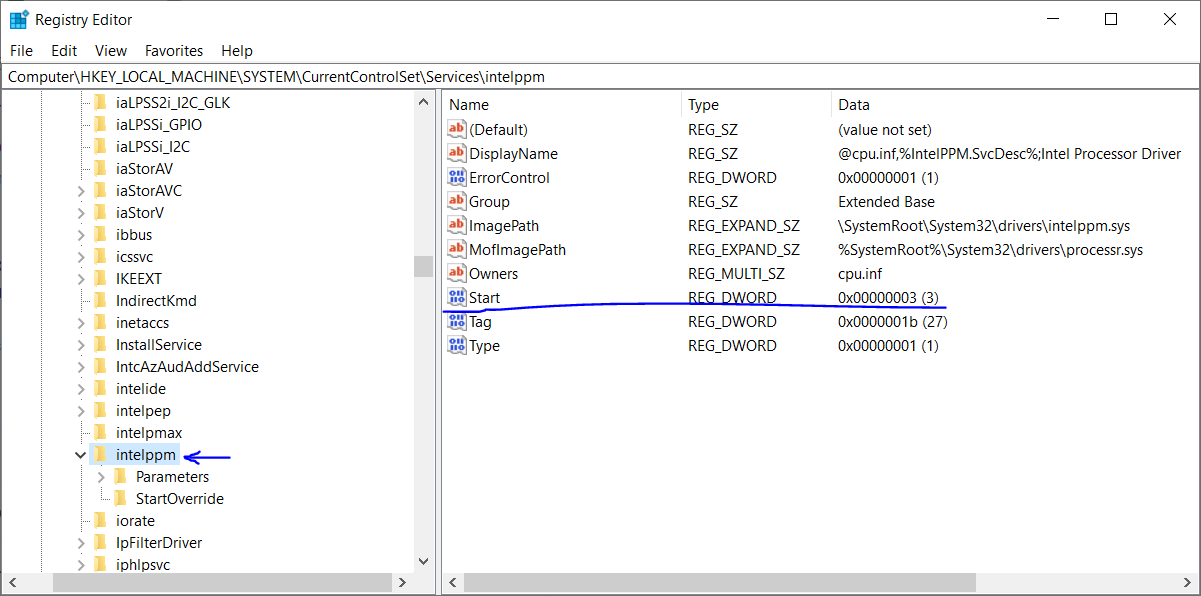Click the cpu.inf data cell
Viewport: 1201px width, 596px height.
[859, 273]
